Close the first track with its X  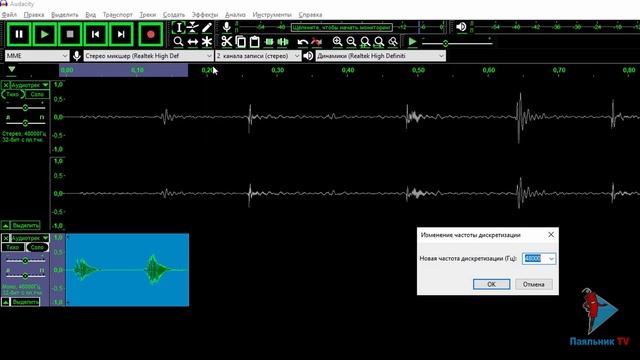6,85
